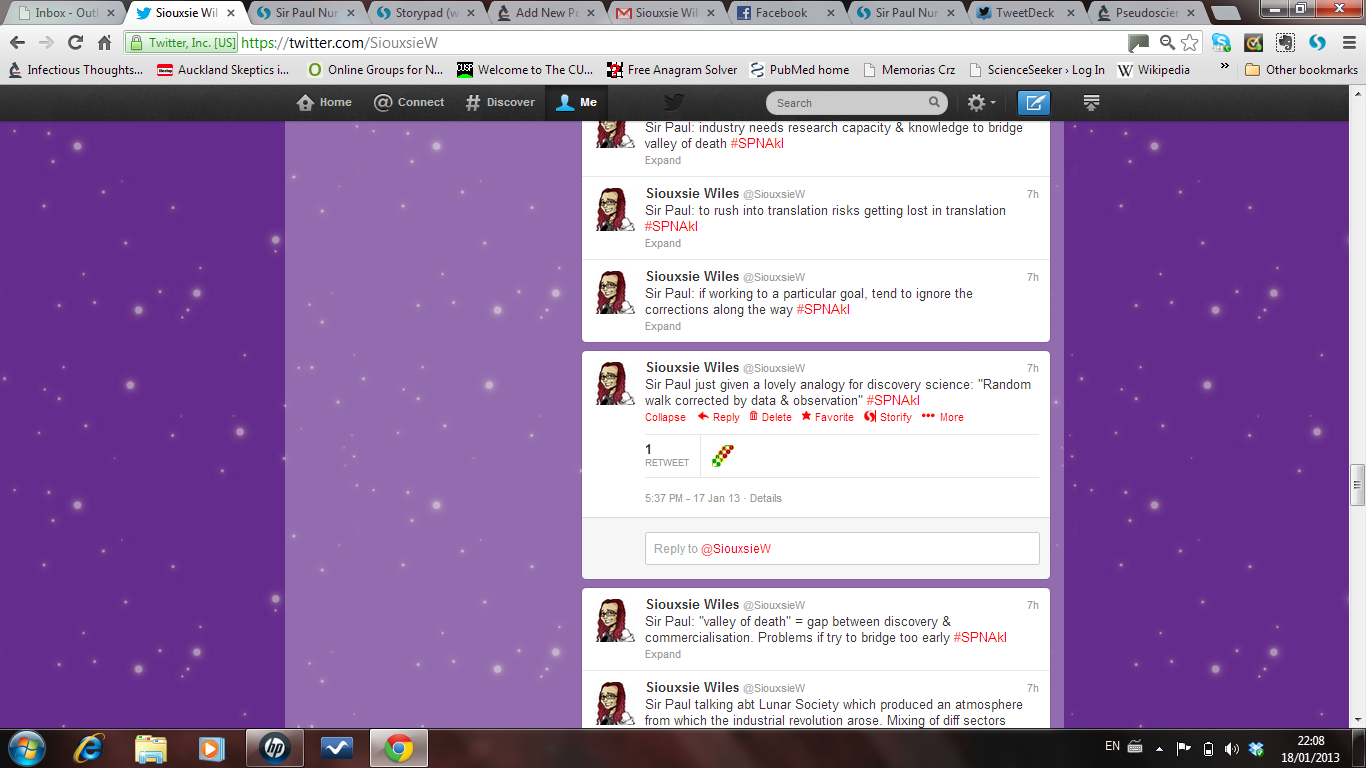Collapse the expanded tweet
Viewport: 1366px width, 768px height.
[665, 417]
